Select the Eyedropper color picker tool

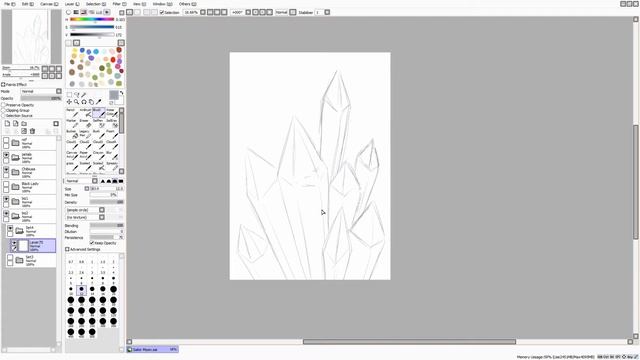[98, 102]
